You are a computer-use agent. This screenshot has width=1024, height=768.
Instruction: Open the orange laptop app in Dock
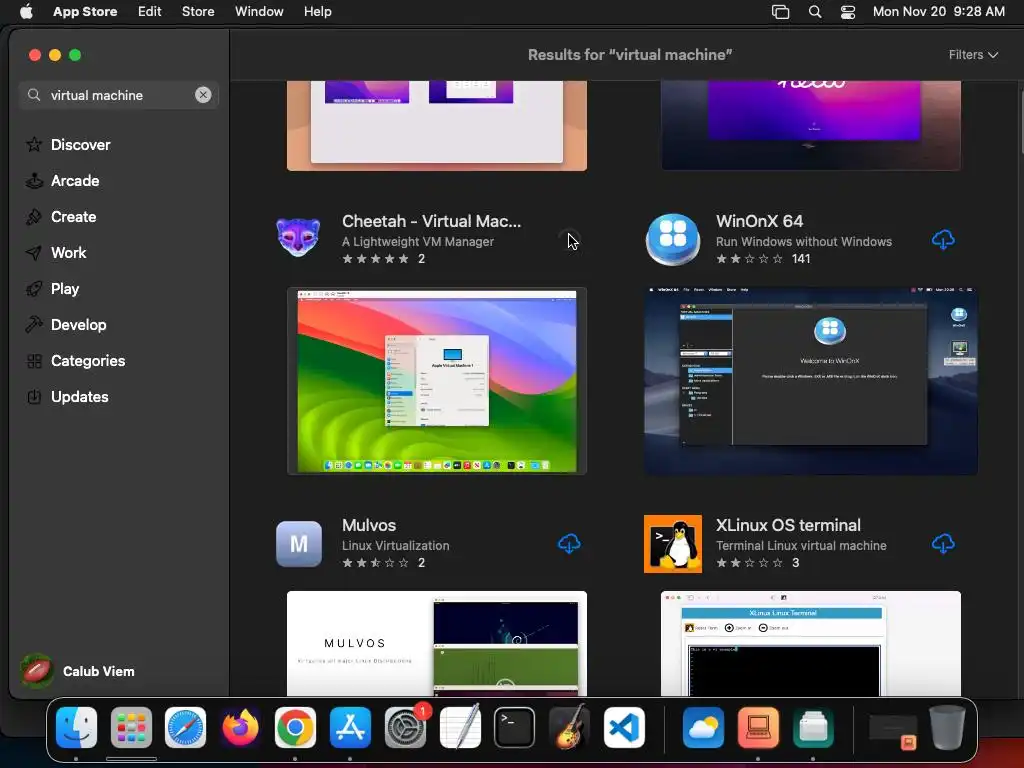click(758, 727)
